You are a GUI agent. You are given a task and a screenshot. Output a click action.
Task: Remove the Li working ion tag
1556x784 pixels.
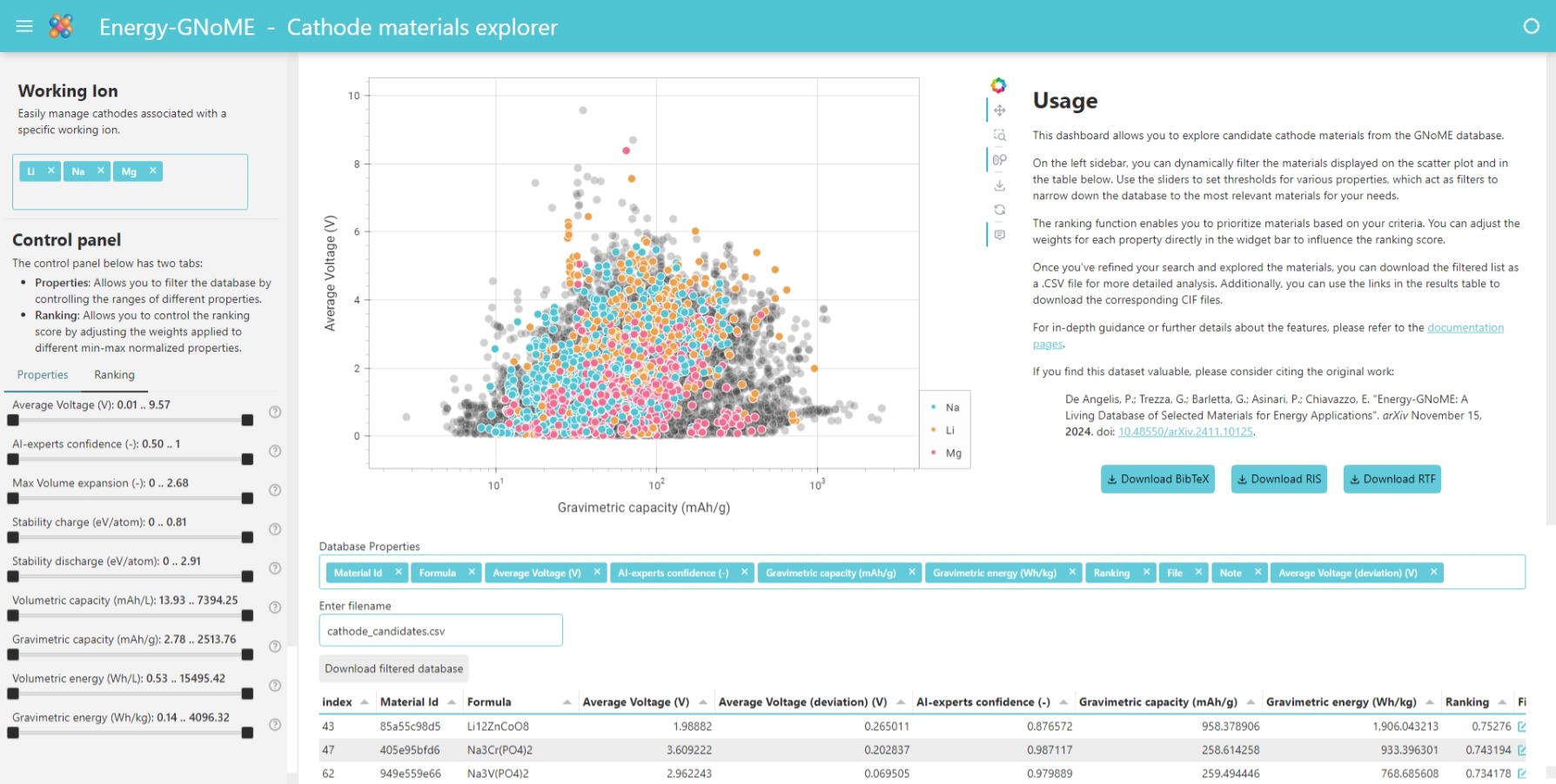point(51,171)
